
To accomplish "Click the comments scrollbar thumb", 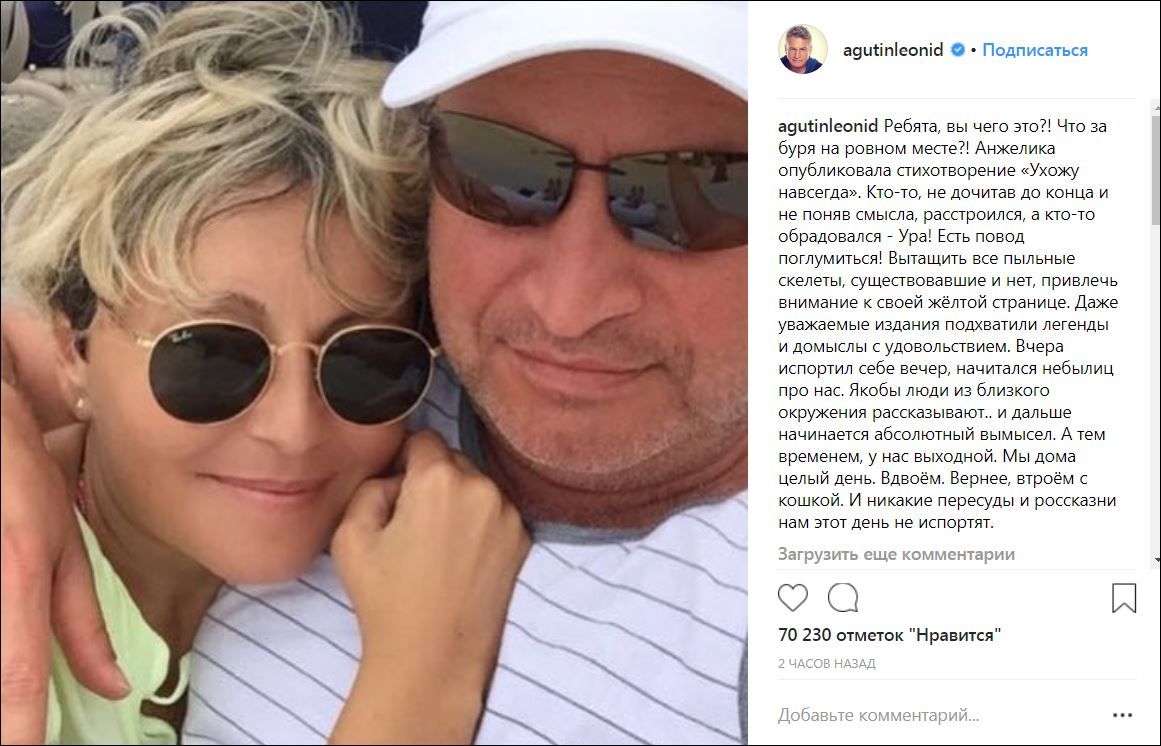I will 1156,168.
